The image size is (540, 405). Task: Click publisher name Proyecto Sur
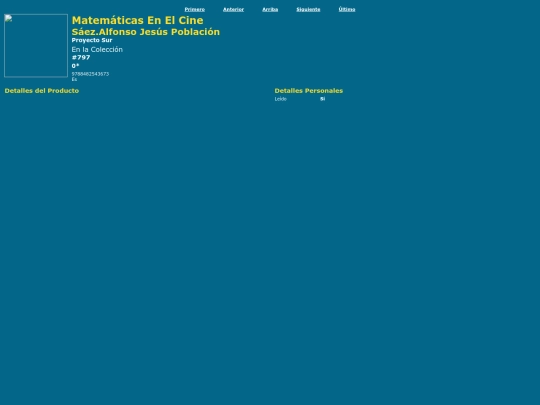pos(92,40)
